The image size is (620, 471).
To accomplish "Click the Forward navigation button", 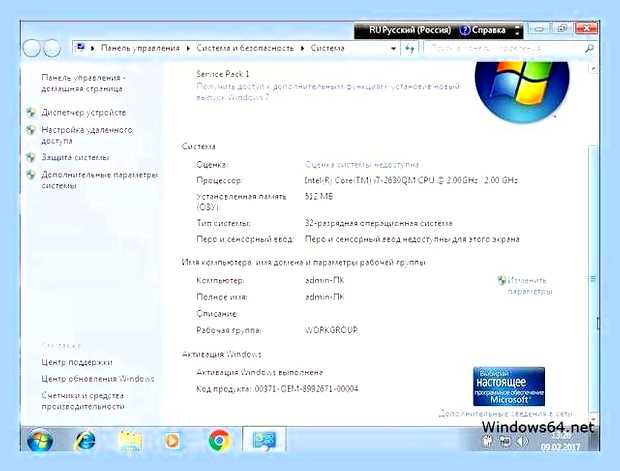I will pos(51,49).
